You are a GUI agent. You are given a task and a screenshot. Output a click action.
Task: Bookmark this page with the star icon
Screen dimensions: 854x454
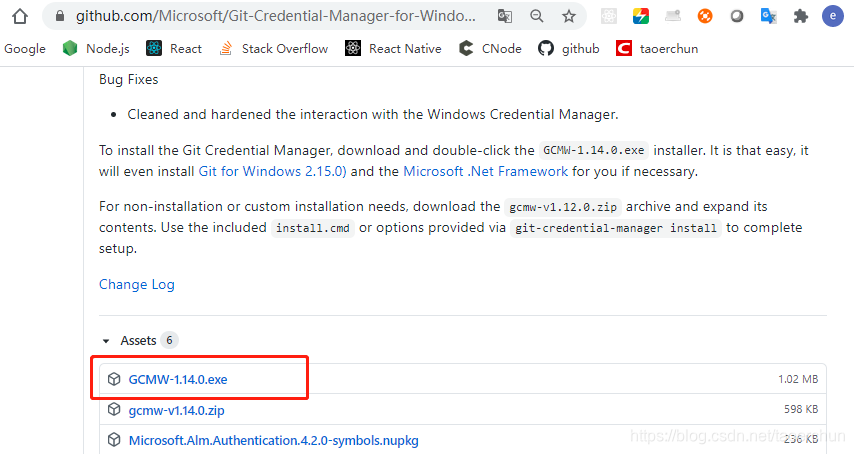click(569, 16)
